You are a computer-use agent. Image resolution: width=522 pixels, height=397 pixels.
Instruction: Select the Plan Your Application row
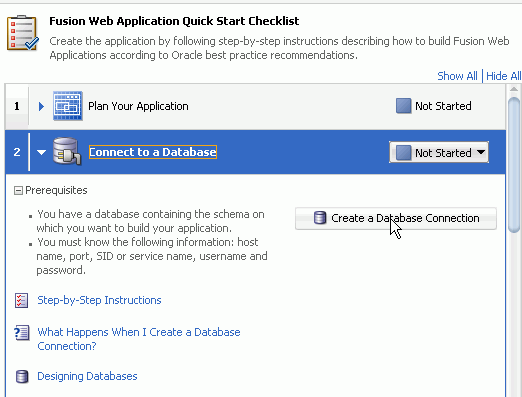(255, 106)
